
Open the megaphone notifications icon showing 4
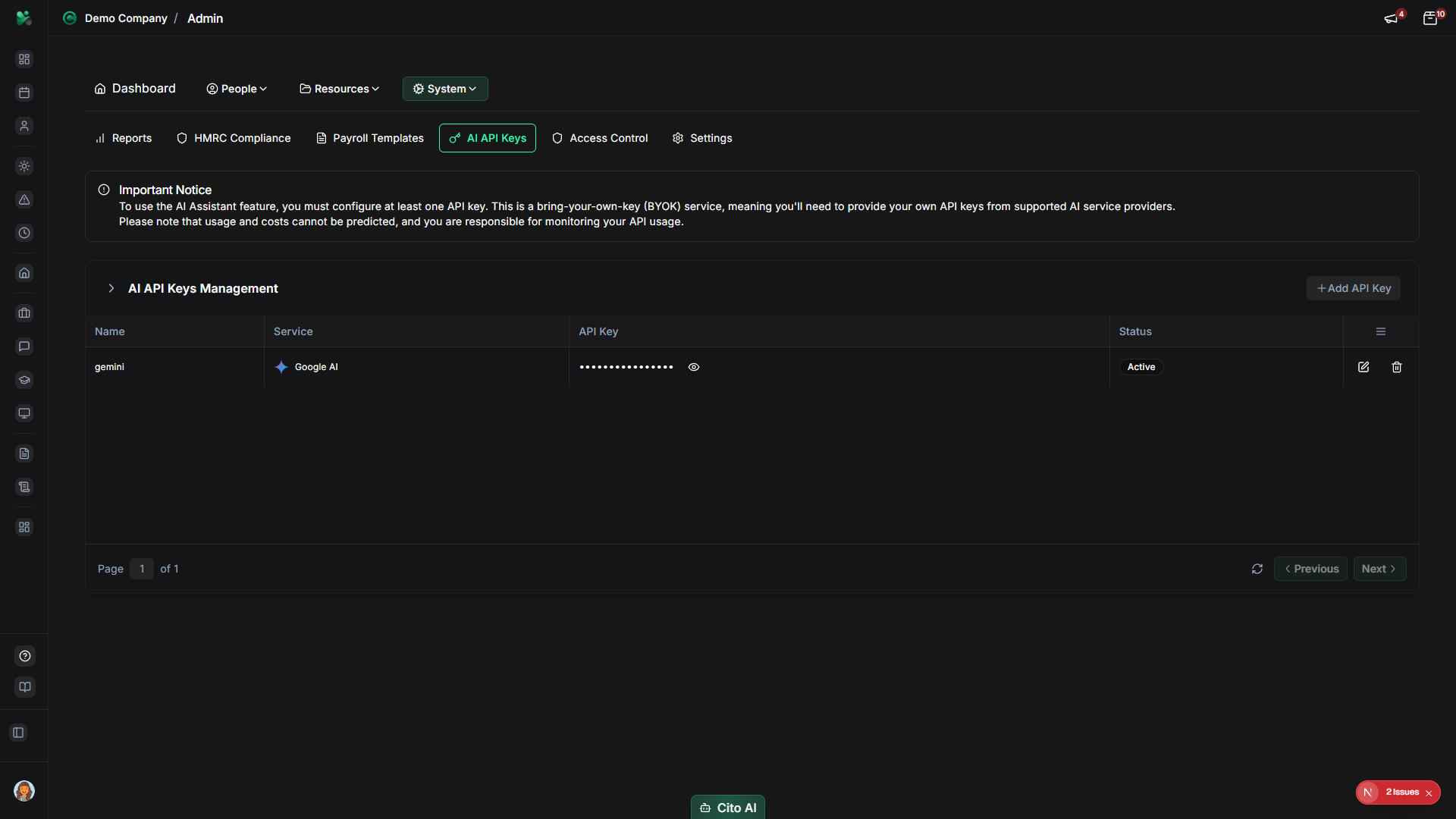1392,18
